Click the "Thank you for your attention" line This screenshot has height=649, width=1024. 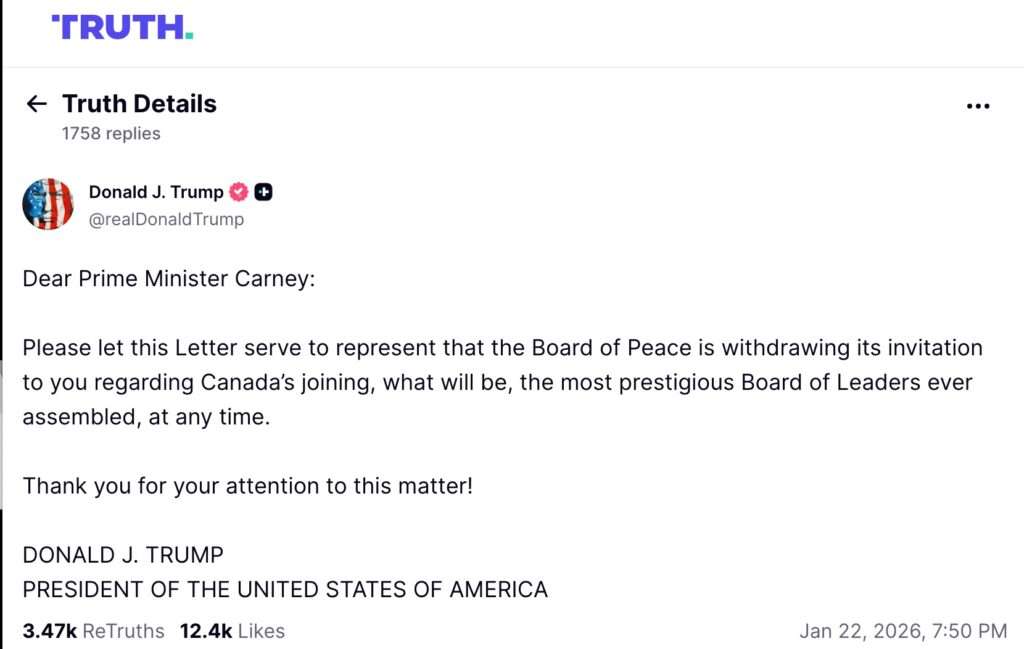point(247,486)
